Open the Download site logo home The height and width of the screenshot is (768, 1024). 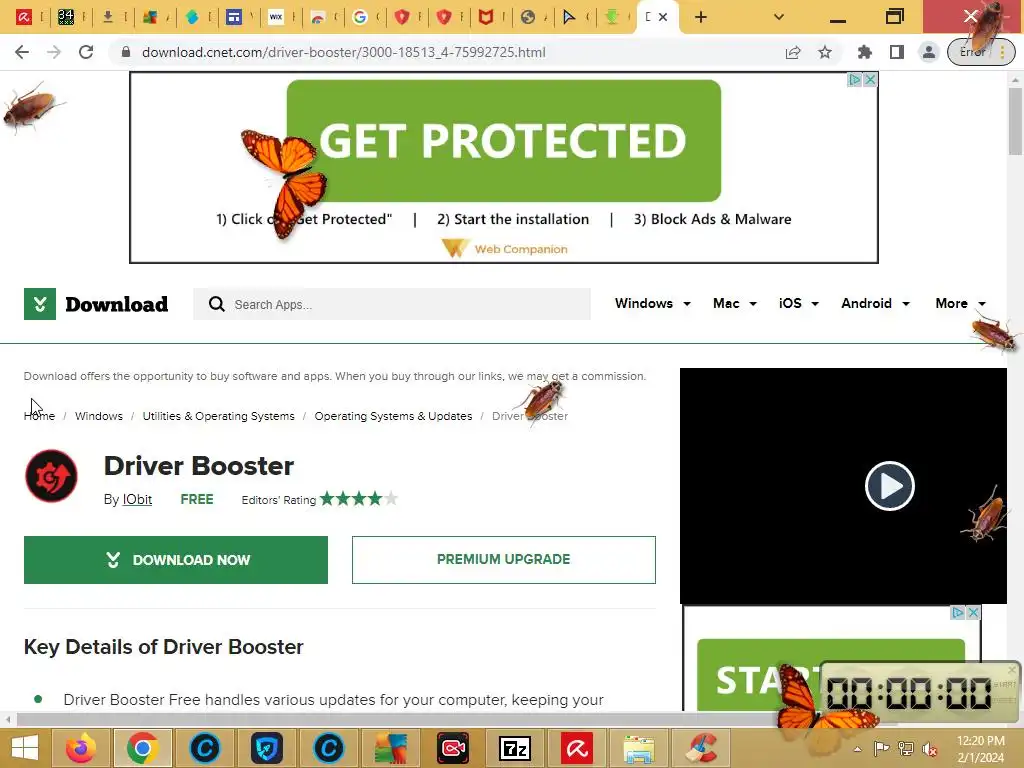coord(96,304)
